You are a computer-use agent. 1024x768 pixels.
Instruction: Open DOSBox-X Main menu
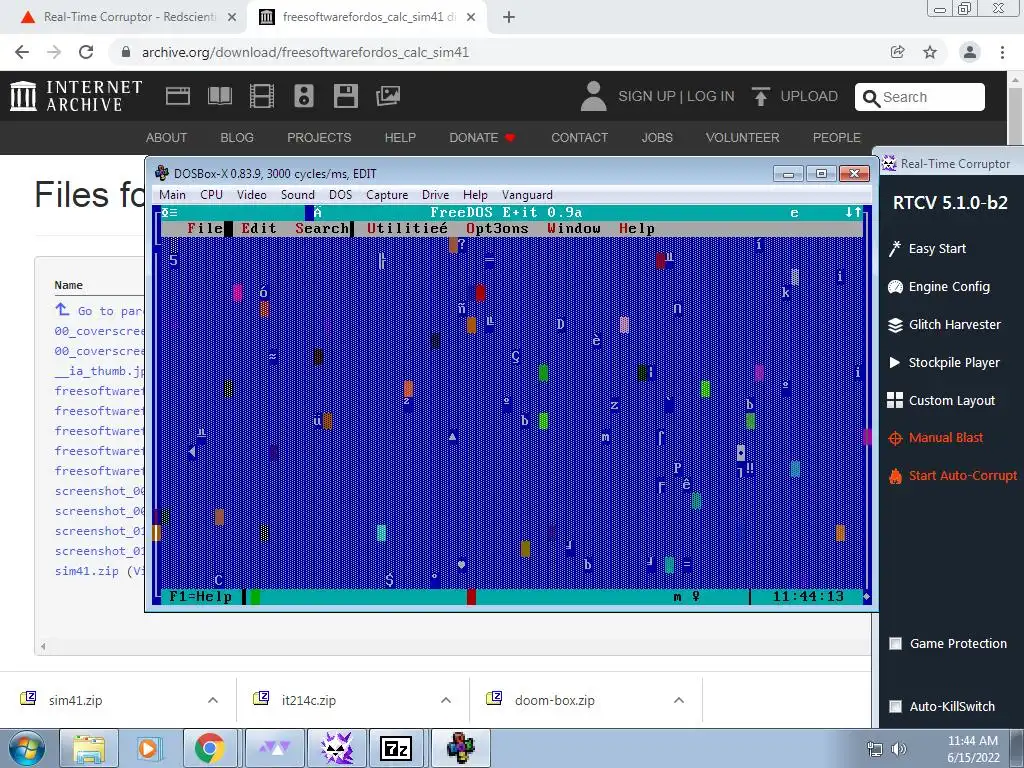pos(172,195)
